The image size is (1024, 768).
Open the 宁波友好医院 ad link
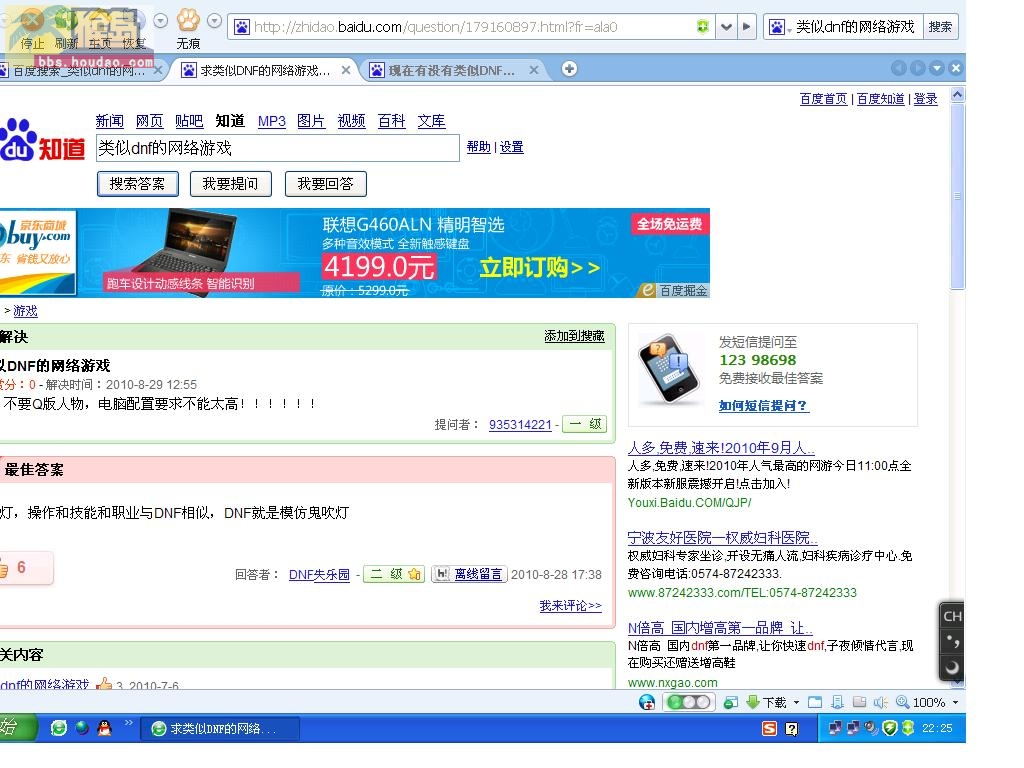(722, 537)
